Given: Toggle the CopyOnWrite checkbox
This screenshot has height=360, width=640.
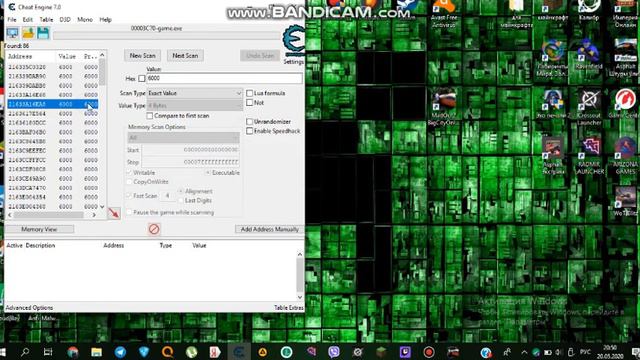Looking at the screenshot, I should [129, 182].
